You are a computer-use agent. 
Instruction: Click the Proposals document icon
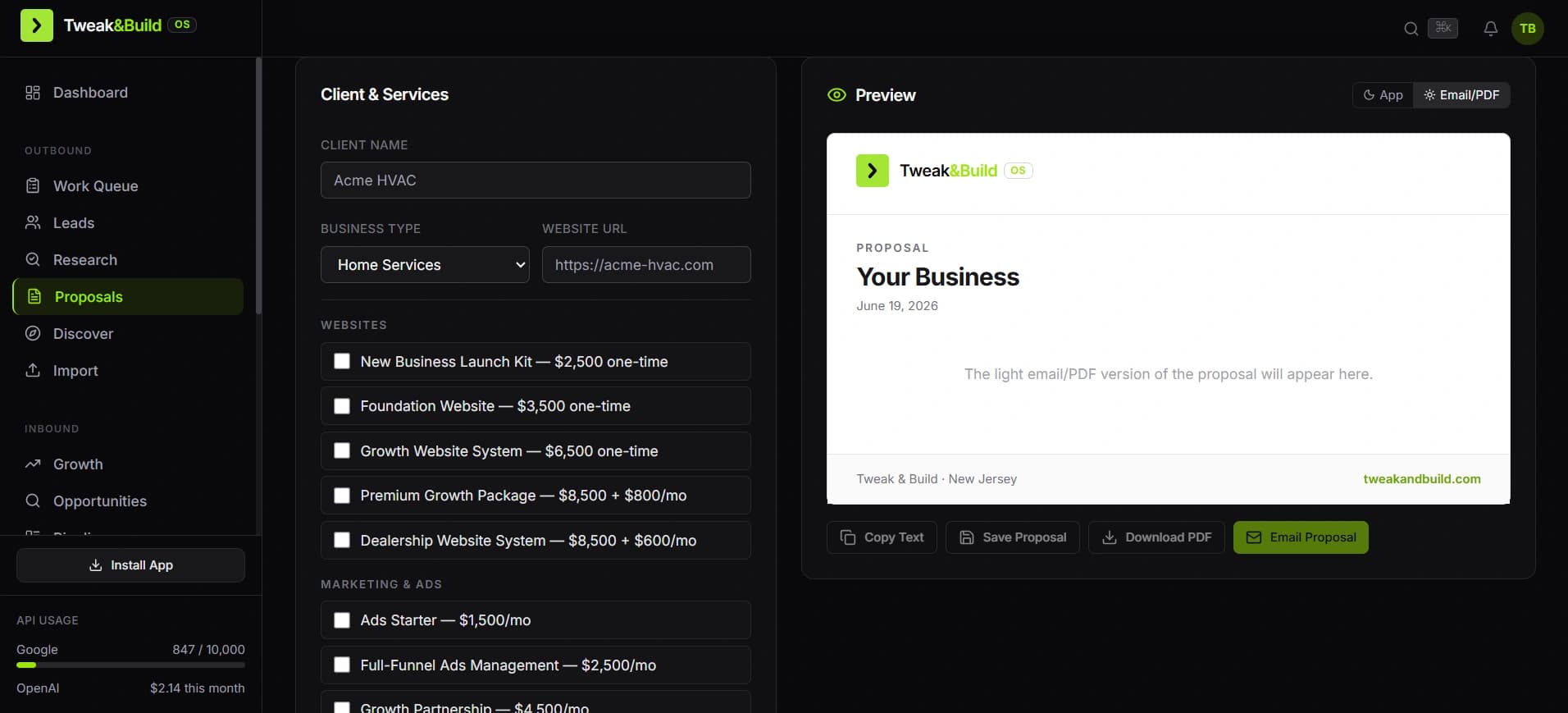click(x=34, y=297)
